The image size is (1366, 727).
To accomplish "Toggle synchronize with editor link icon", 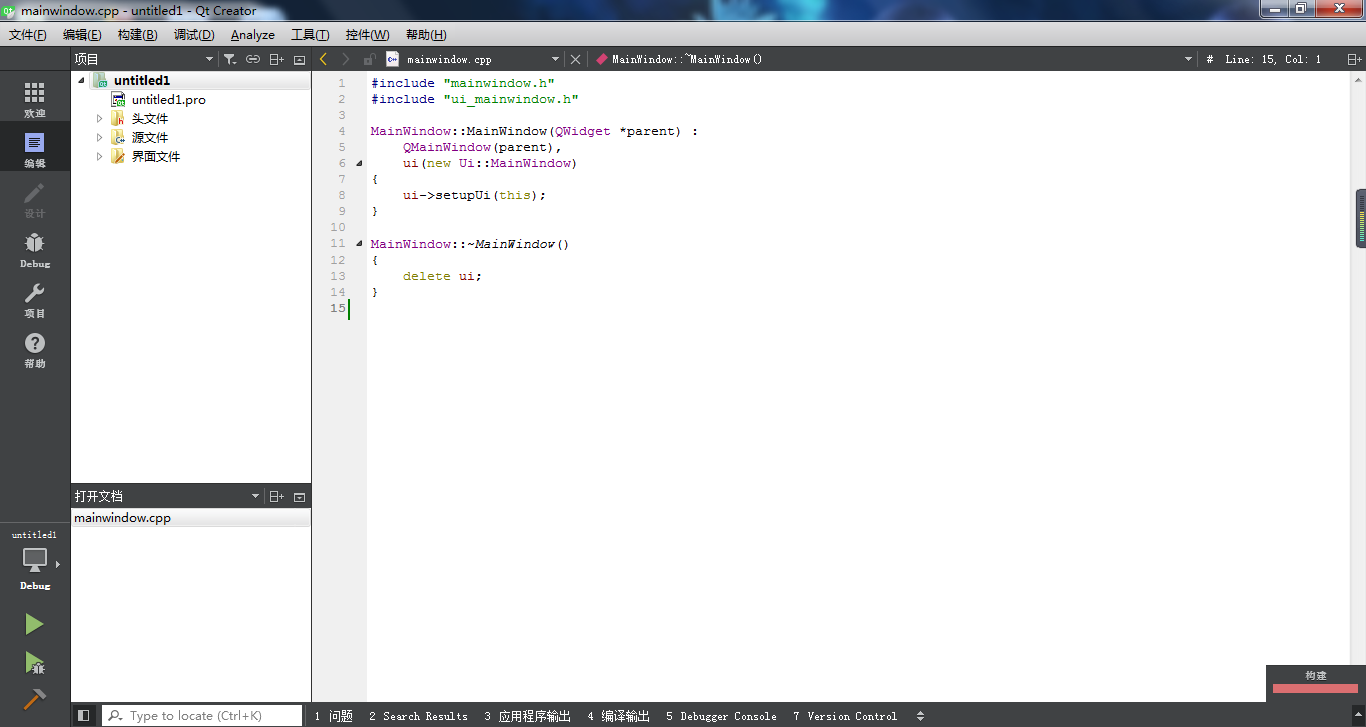I will [253, 59].
